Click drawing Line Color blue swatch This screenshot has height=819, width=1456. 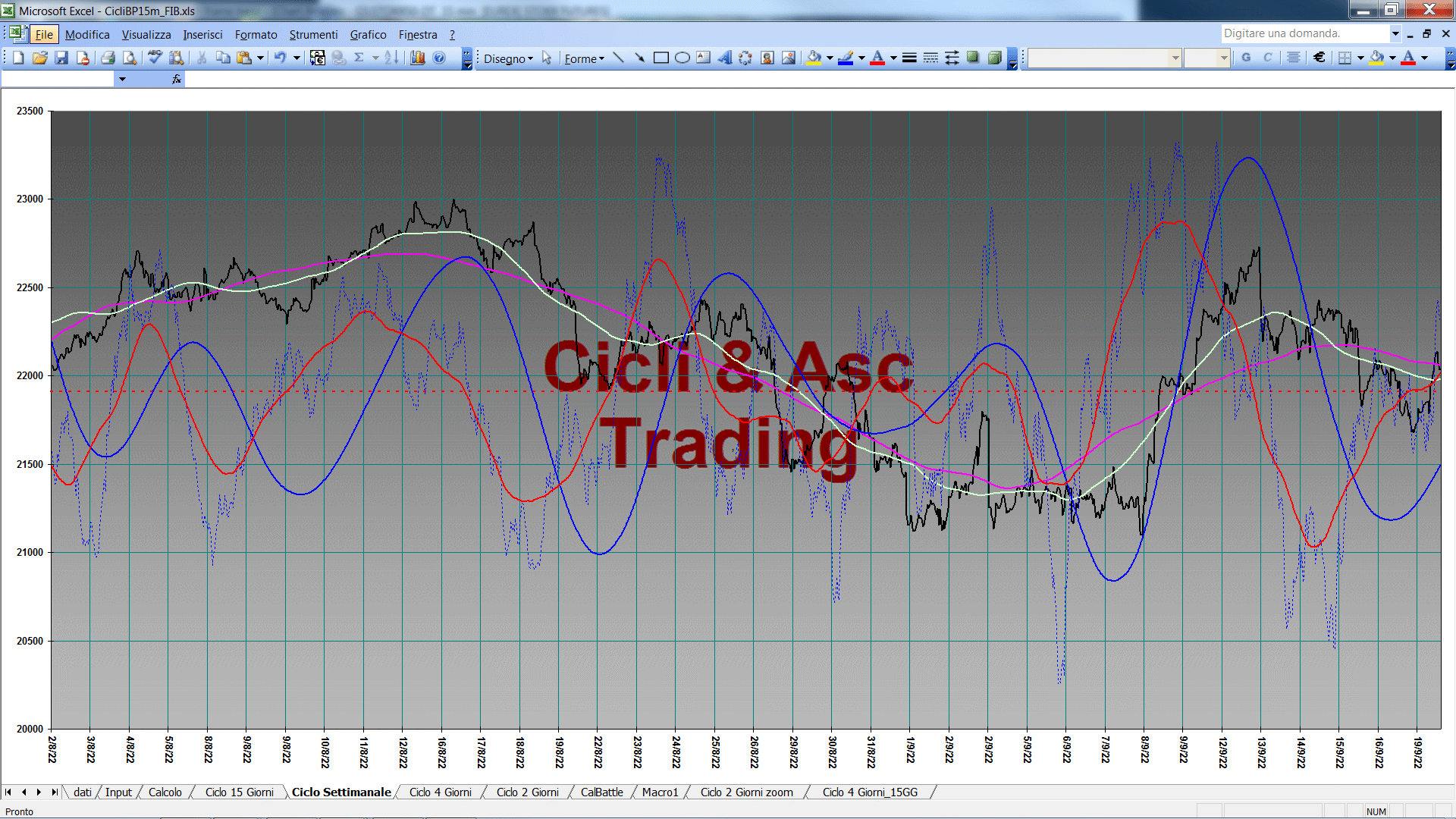click(x=846, y=58)
